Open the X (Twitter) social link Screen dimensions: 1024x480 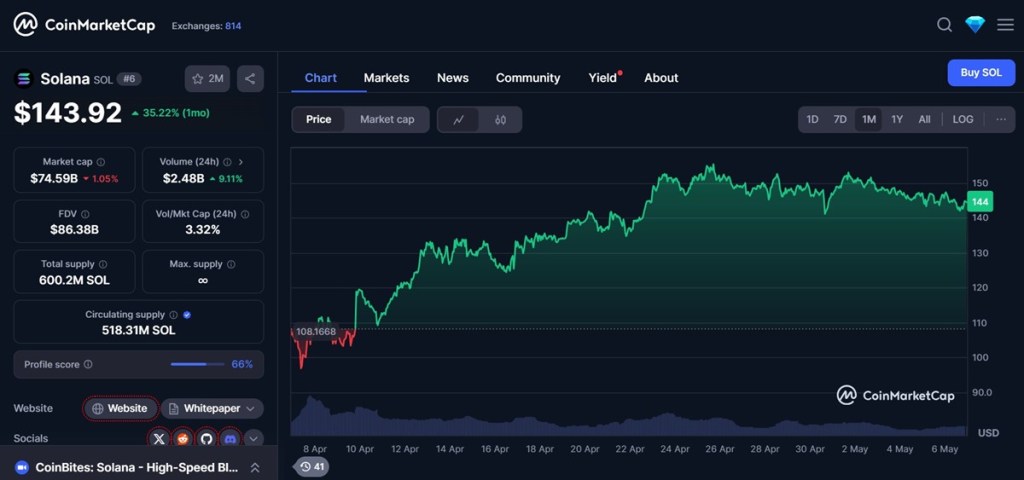pos(159,439)
